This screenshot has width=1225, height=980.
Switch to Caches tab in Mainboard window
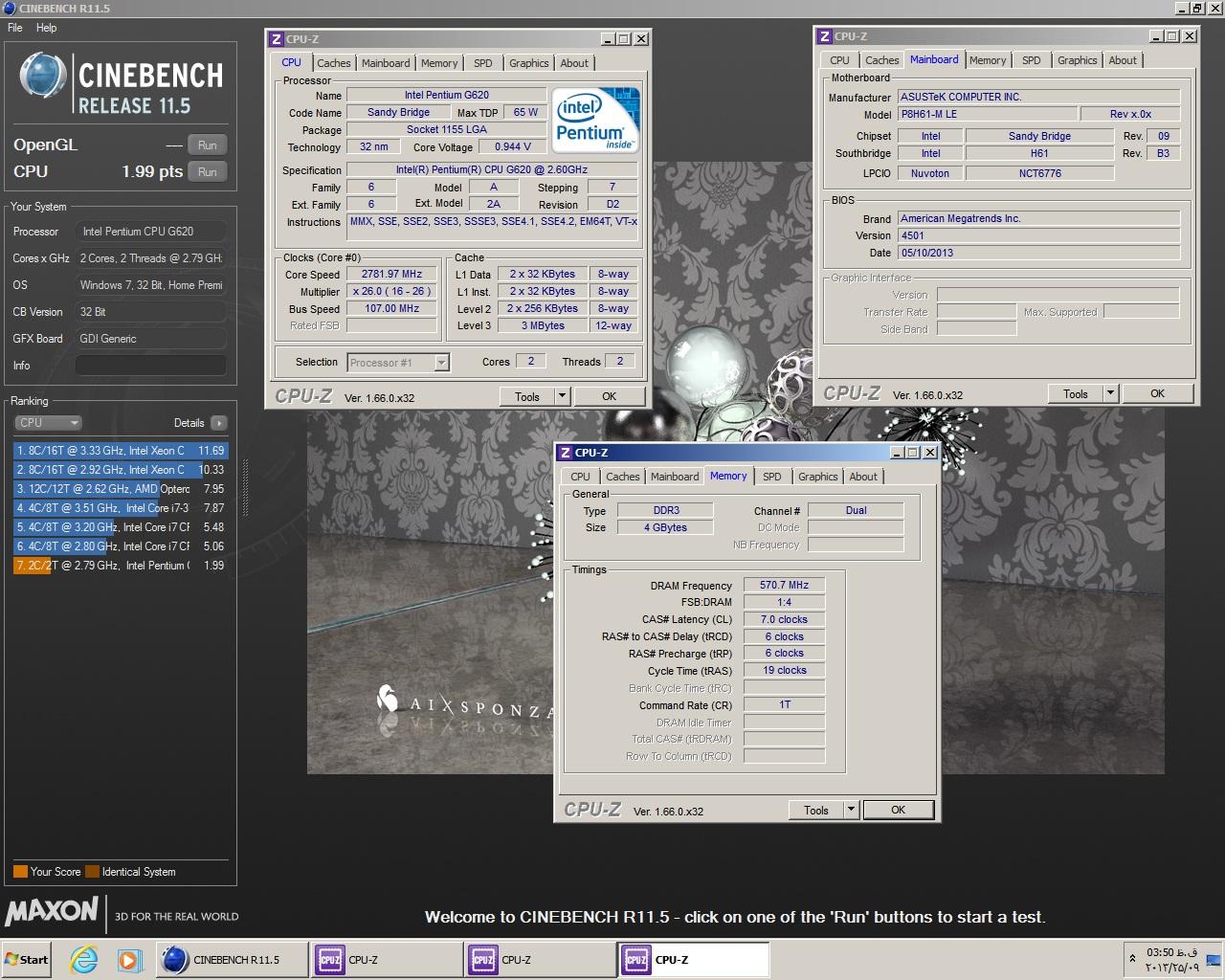pos(882,60)
